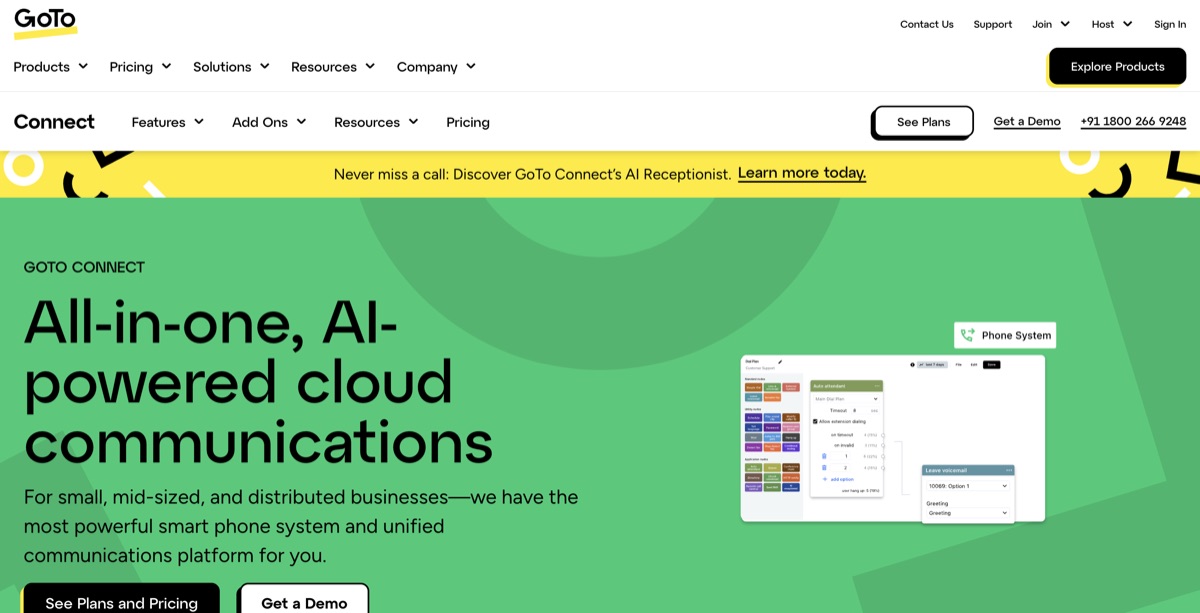This screenshot has width=1200, height=613.
Task: Click the black Save button in mockup
Action: click(x=991, y=364)
